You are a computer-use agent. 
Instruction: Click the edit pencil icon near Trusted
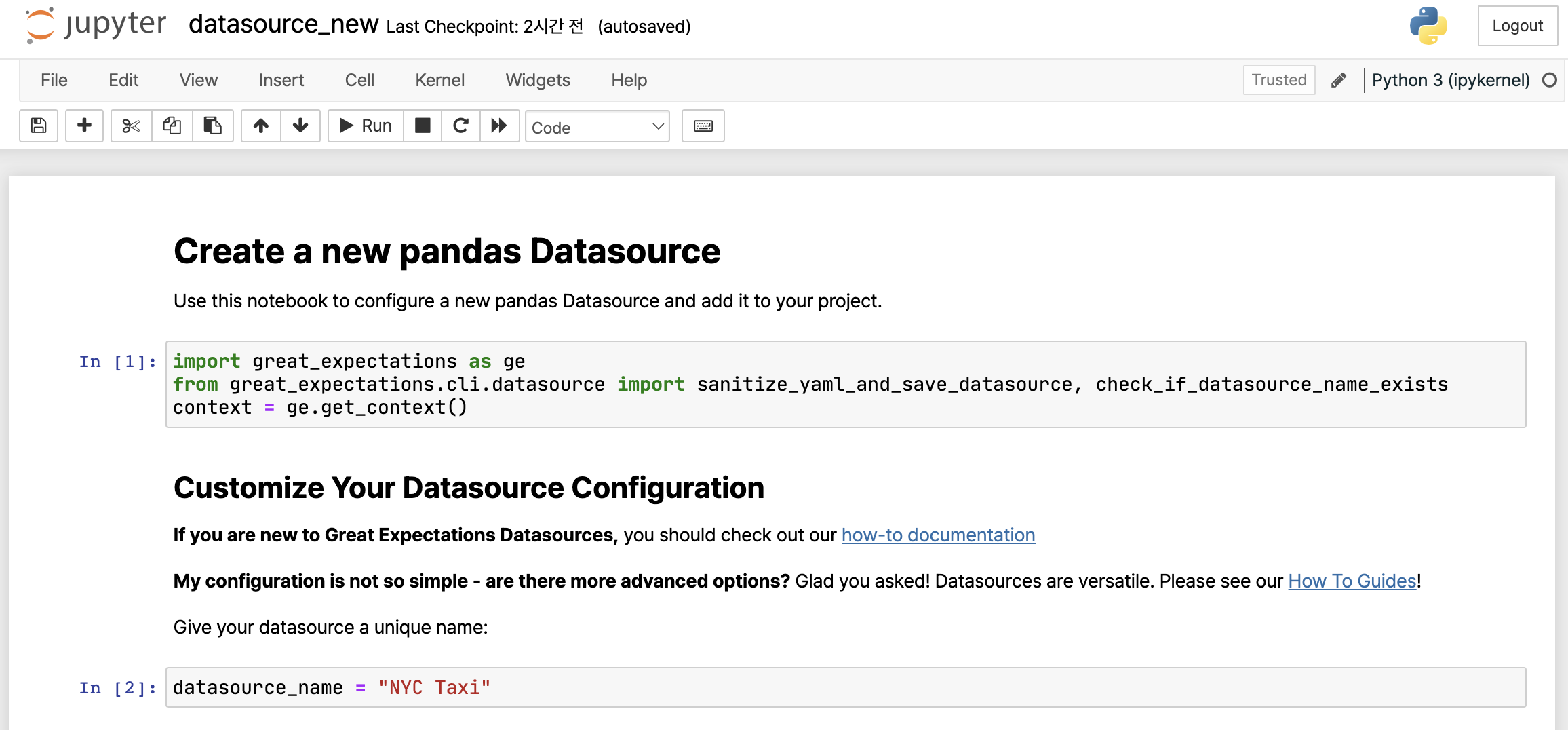pyautogui.click(x=1339, y=80)
